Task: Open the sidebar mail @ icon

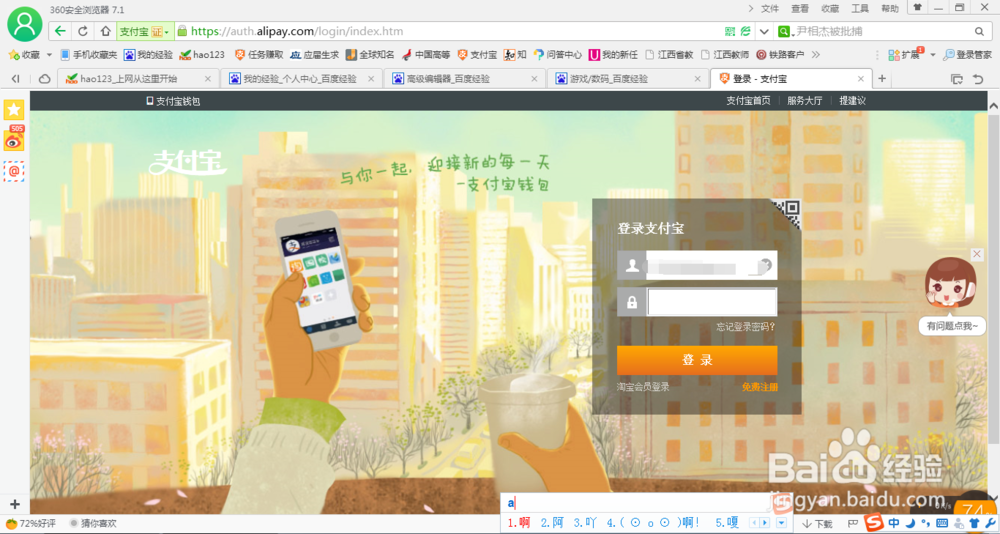Action: tap(14, 171)
